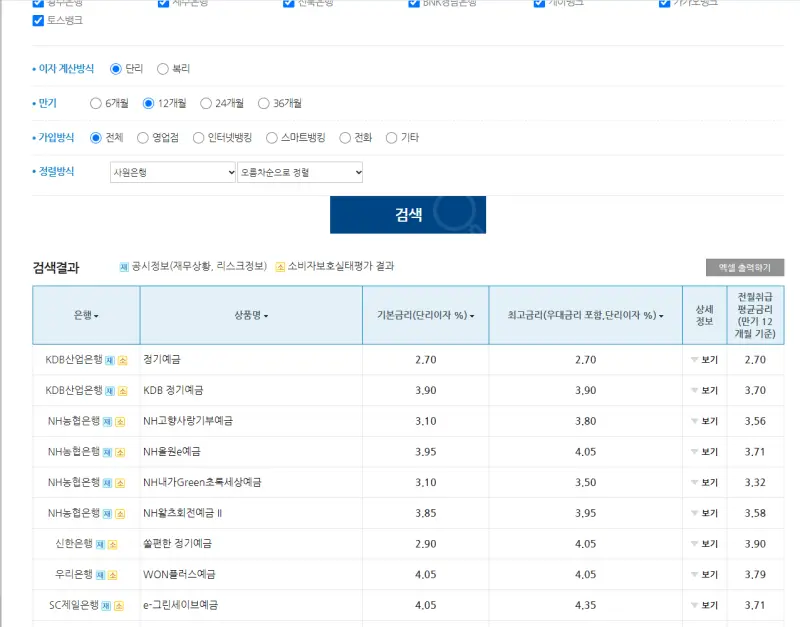800x627 pixels.
Task: Open the first 정렬방식 sort-field dropdown
Action: (173, 172)
